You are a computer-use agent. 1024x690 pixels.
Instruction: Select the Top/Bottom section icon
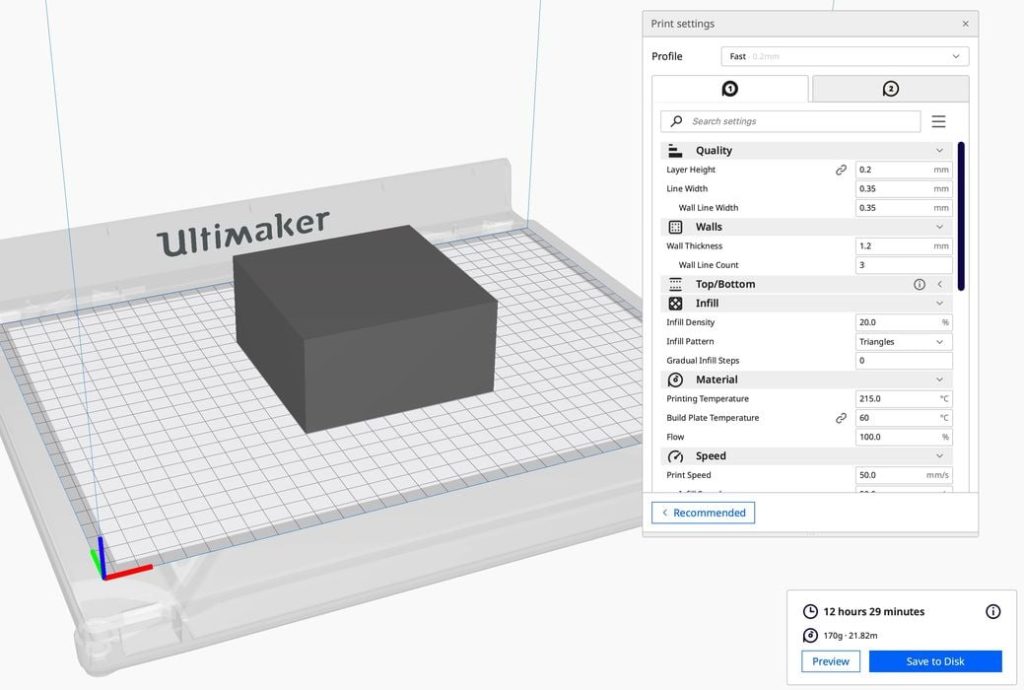(x=674, y=284)
